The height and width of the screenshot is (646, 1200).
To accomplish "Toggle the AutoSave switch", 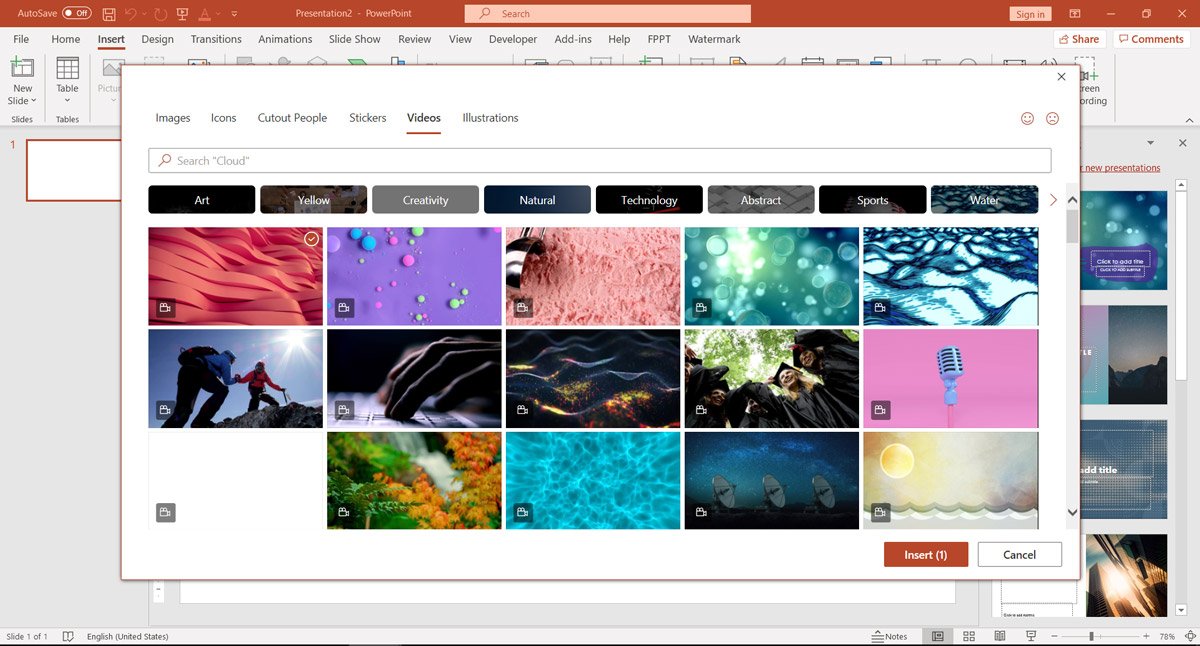I will coord(76,14).
